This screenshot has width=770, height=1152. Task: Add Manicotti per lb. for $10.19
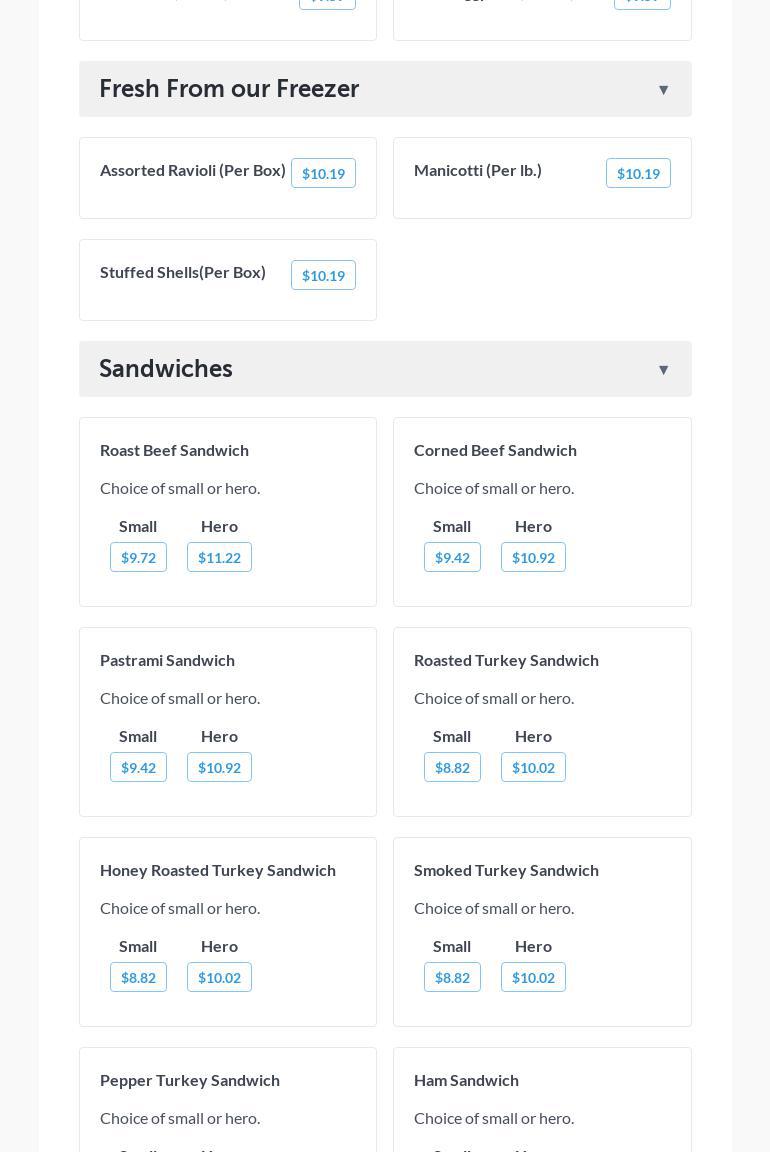(638, 174)
